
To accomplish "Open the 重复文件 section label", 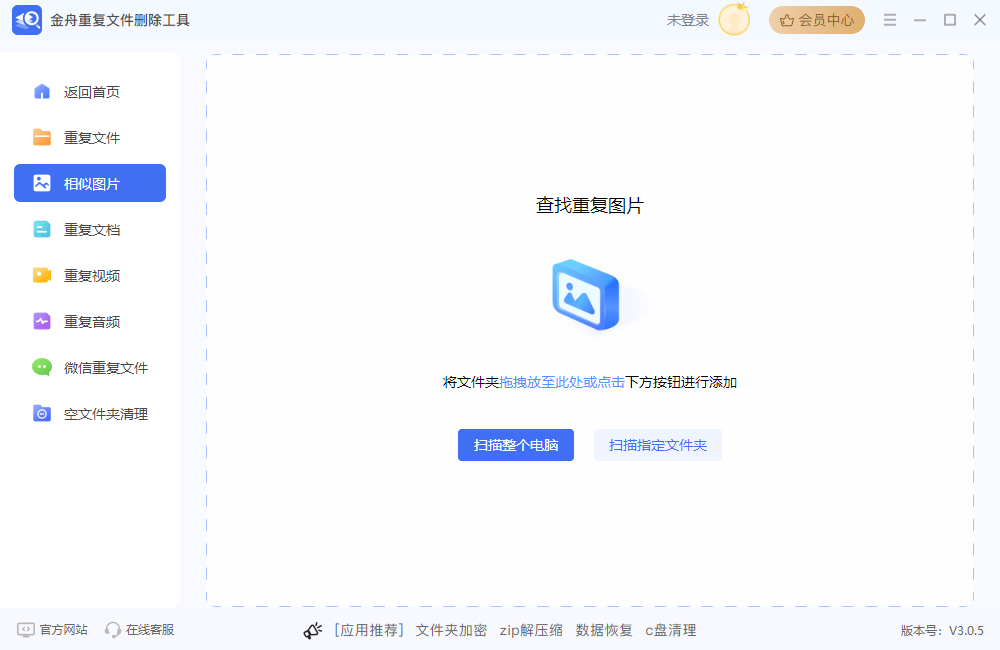I will pos(92,138).
